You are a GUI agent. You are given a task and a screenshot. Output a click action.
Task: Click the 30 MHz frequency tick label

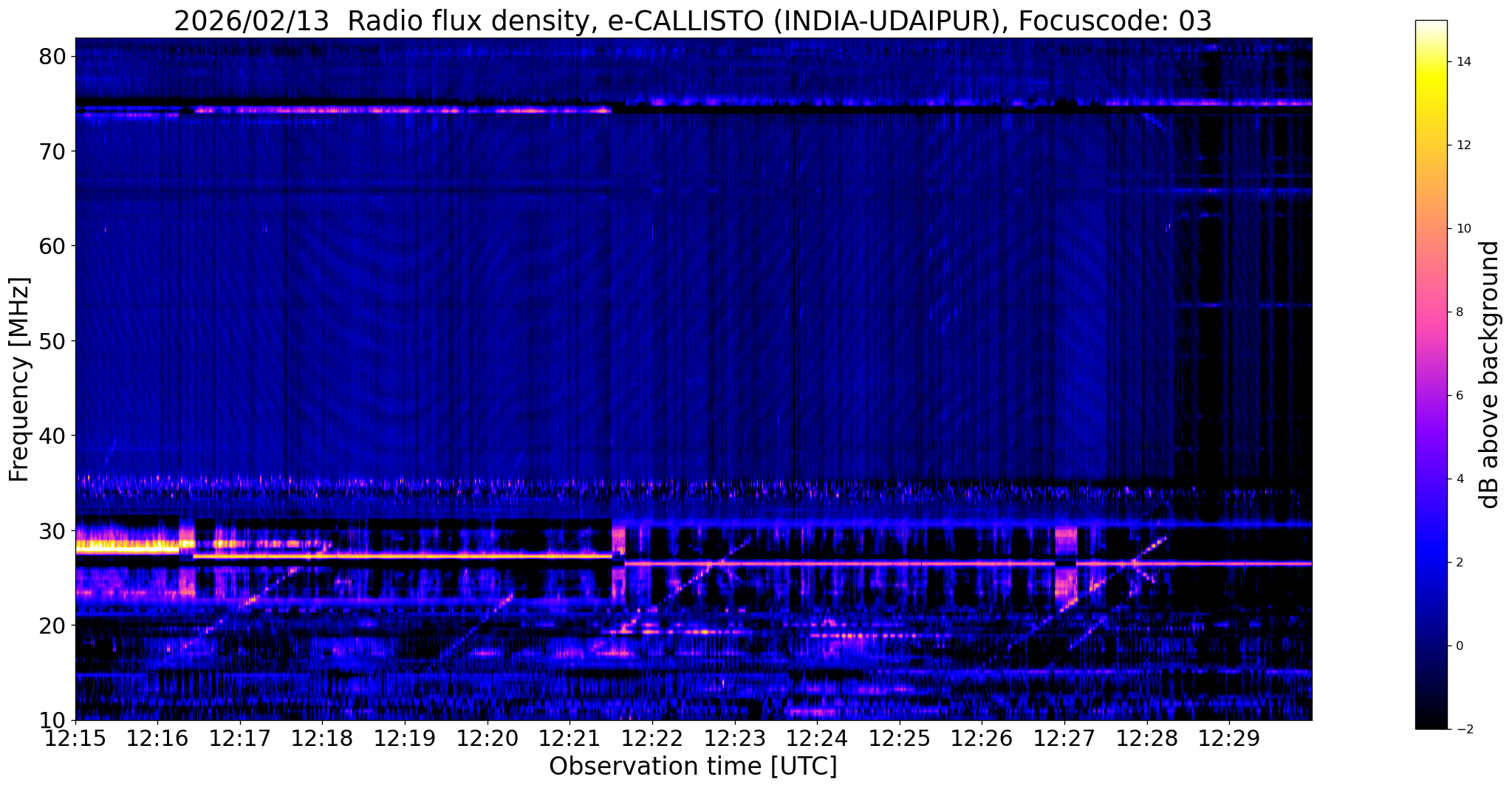tap(54, 531)
